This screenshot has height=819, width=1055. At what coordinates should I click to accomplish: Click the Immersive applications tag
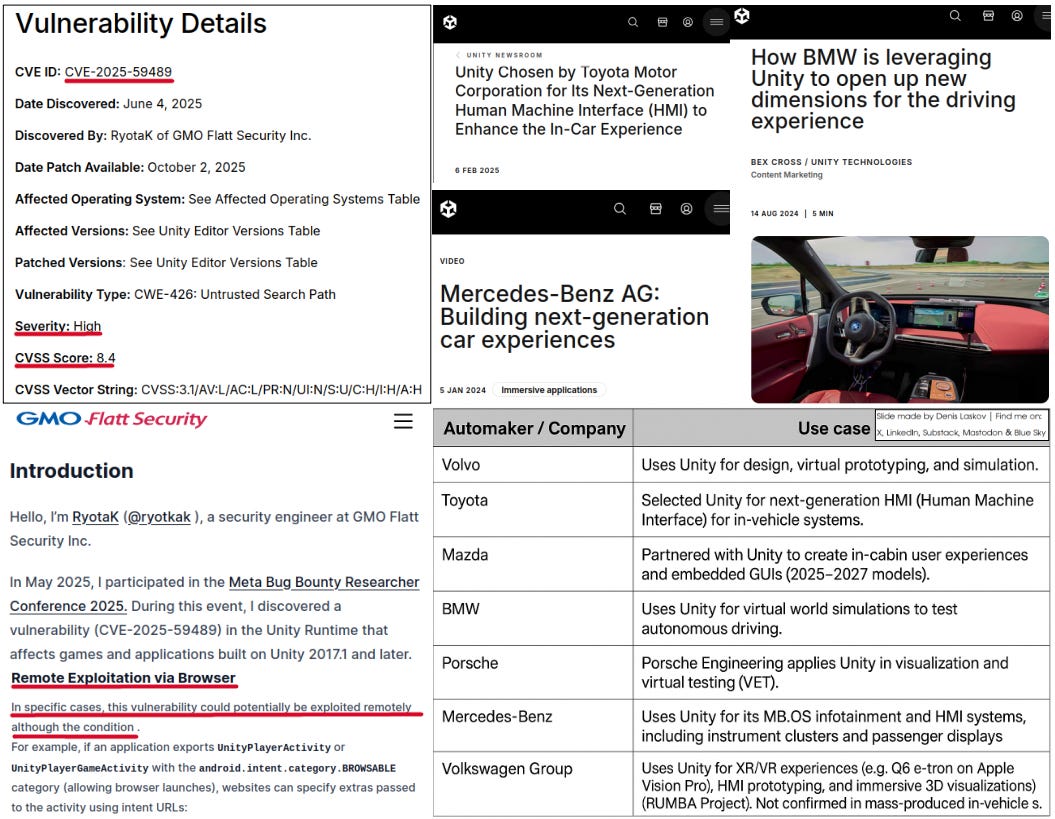[549, 390]
